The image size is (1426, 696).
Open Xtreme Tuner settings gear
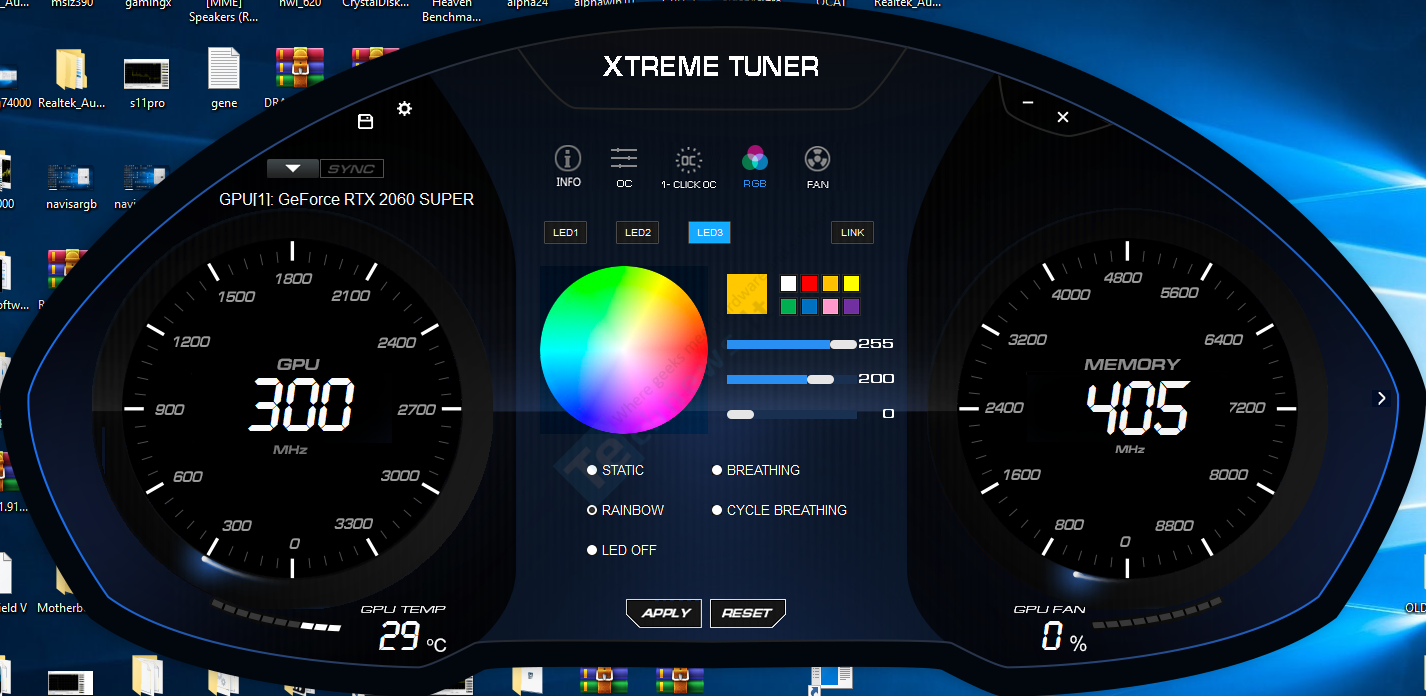pyautogui.click(x=404, y=108)
